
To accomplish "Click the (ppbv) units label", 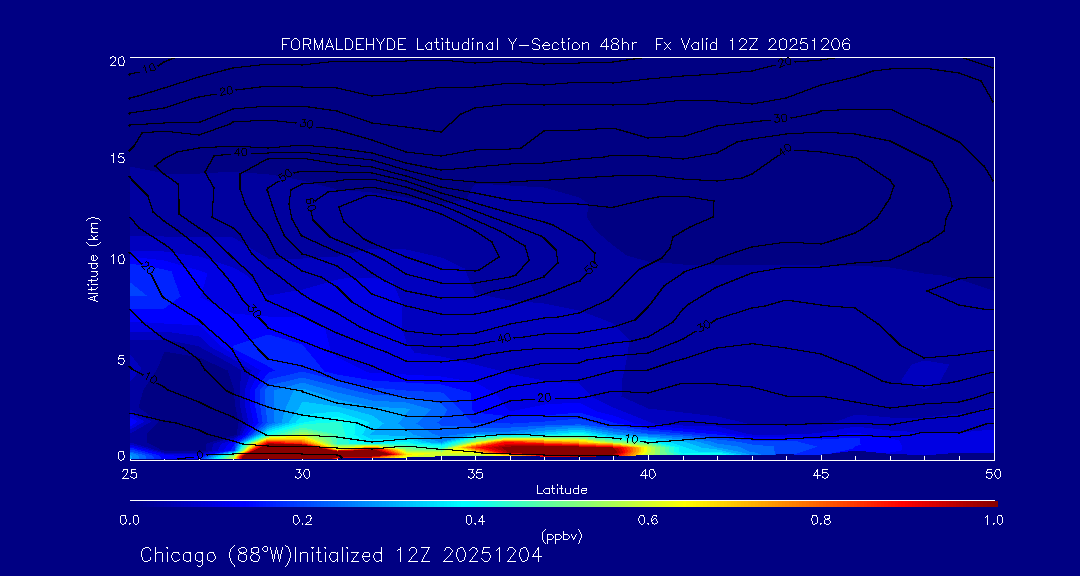I will 561,536.
